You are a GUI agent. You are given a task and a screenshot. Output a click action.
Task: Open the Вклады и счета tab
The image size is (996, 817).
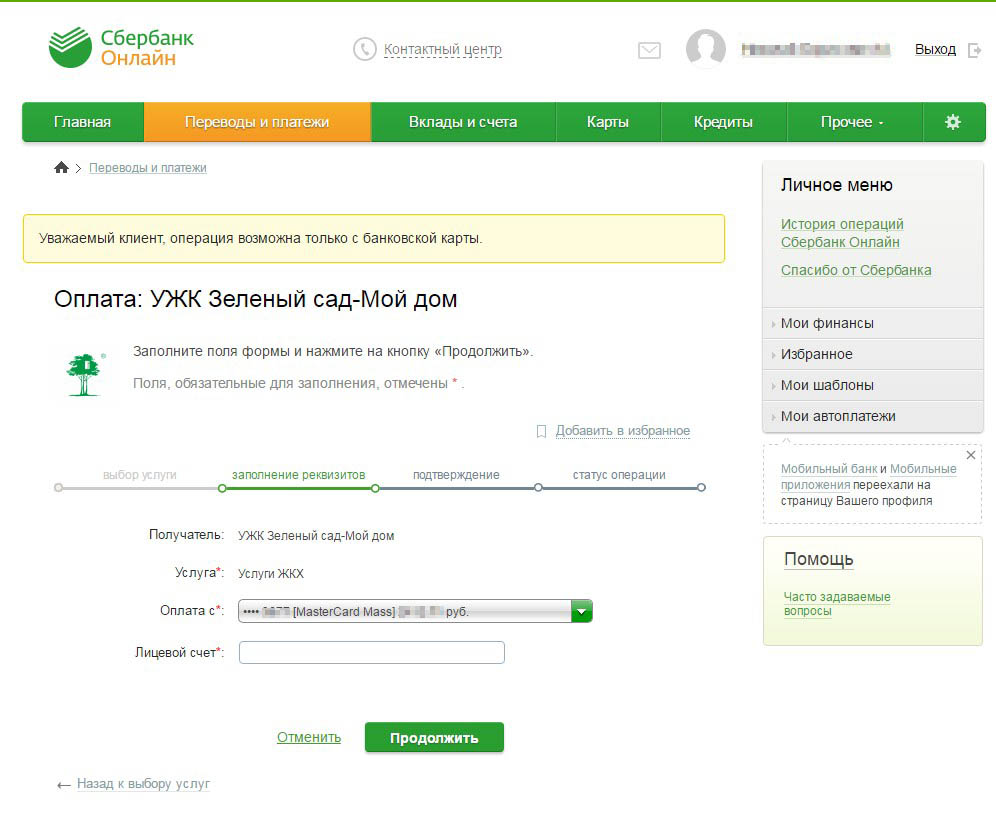pos(463,122)
